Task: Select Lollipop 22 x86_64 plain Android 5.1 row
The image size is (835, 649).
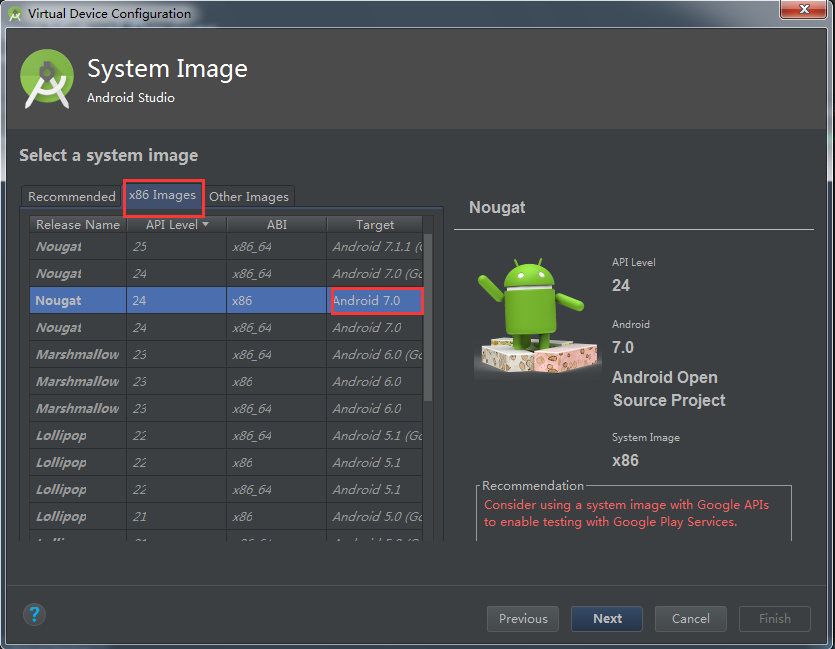Action: [226, 489]
